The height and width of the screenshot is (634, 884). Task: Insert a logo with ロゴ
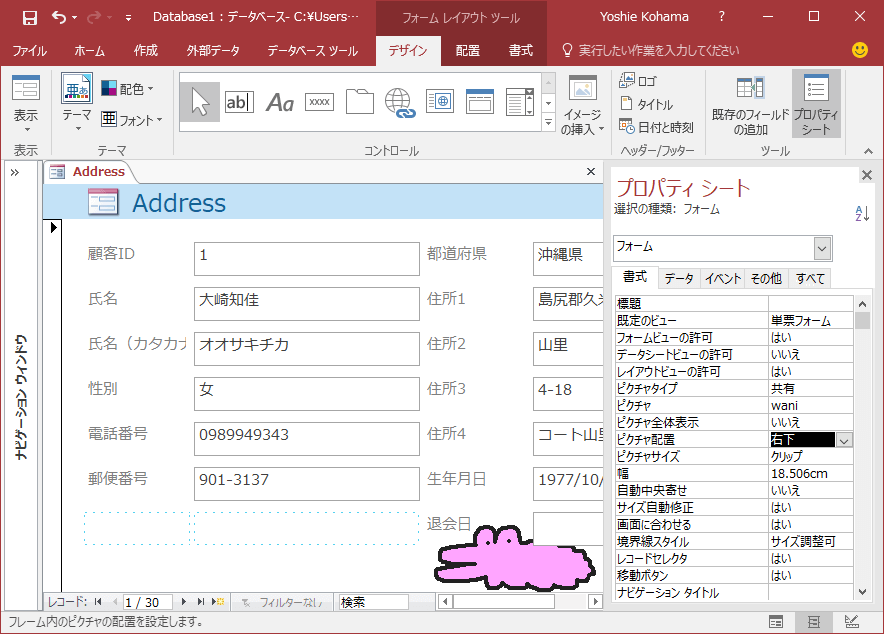[x=638, y=81]
